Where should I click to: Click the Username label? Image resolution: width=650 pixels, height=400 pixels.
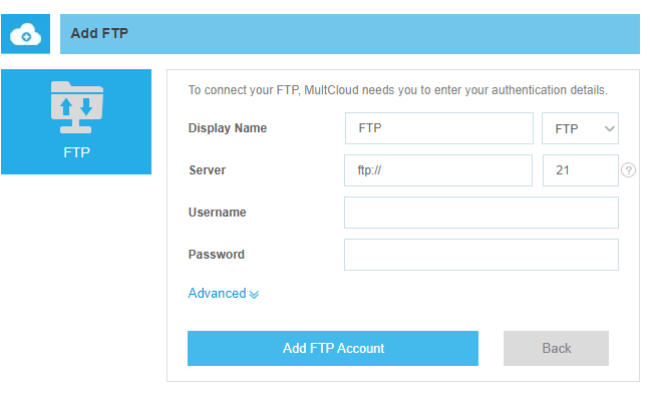pyautogui.click(x=217, y=212)
